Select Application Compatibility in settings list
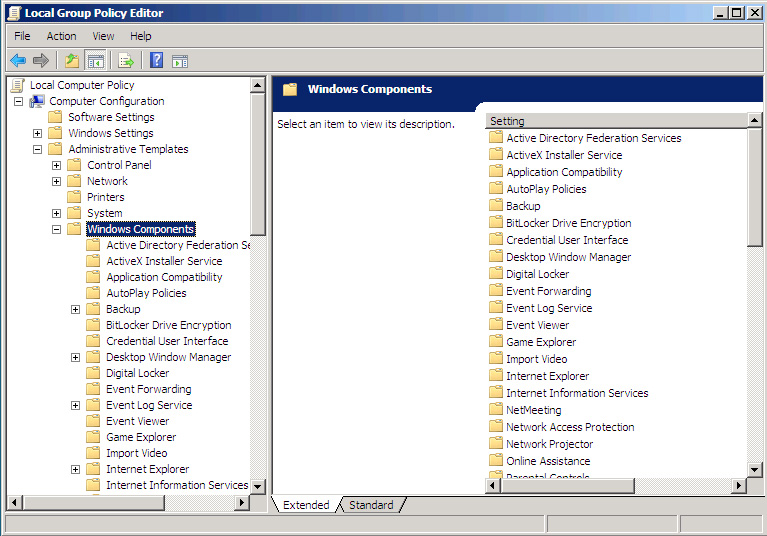Viewport: 767px width, 536px height. (564, 172)
